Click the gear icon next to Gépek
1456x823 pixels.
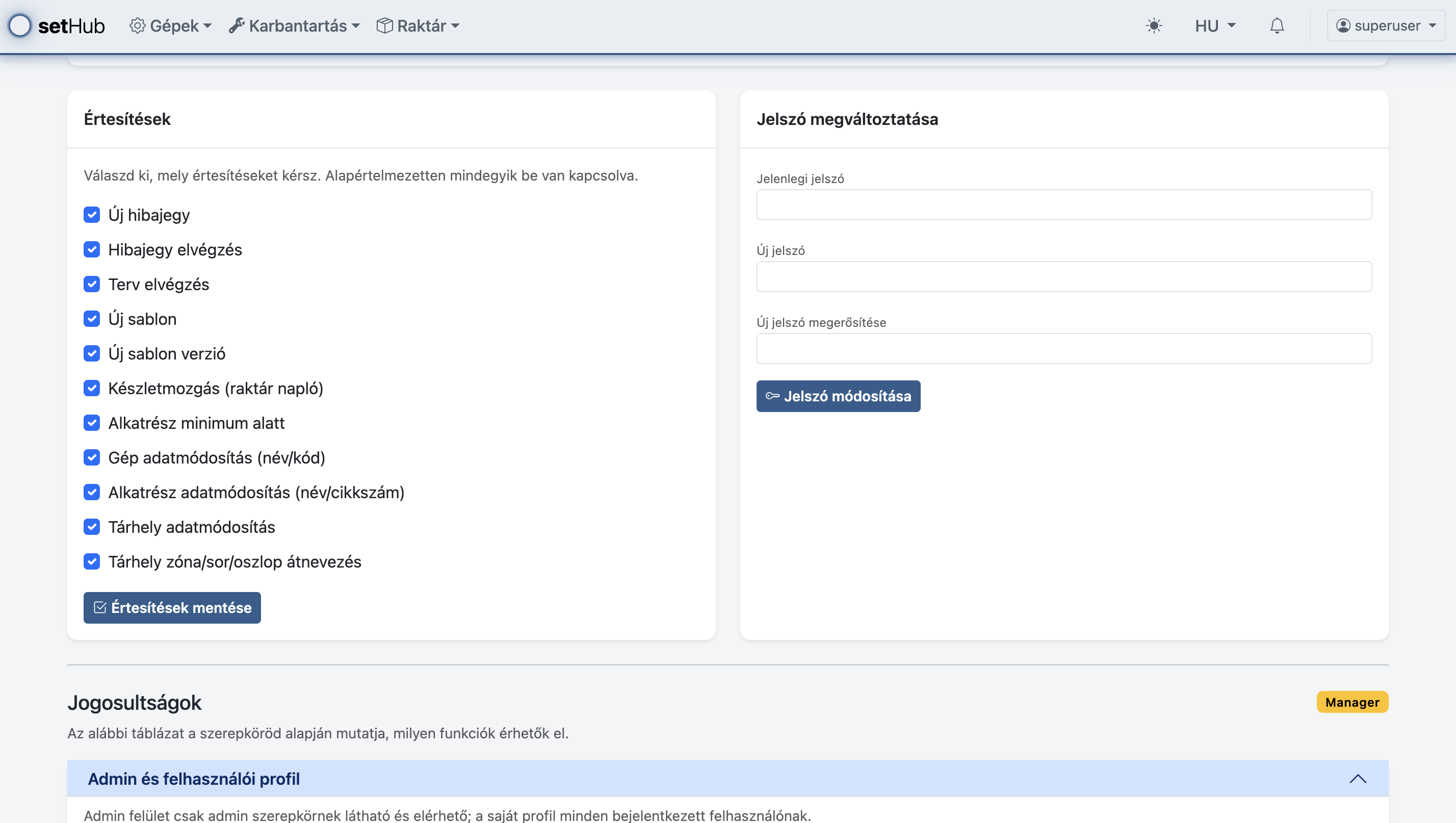tap(137, 25)
